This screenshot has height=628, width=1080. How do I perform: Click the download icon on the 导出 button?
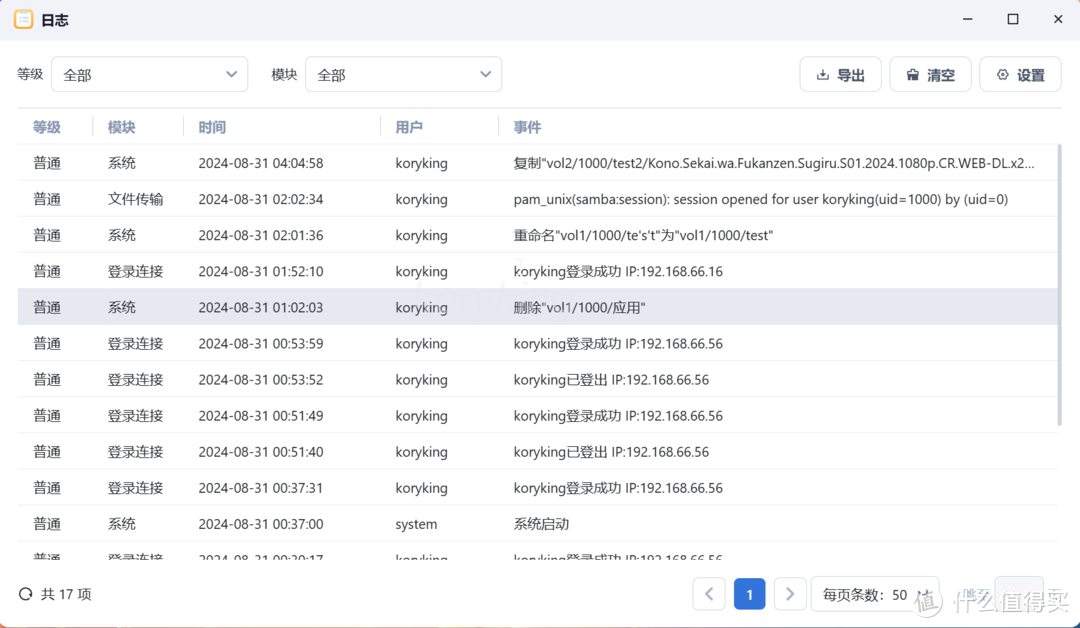pos(823,73)
